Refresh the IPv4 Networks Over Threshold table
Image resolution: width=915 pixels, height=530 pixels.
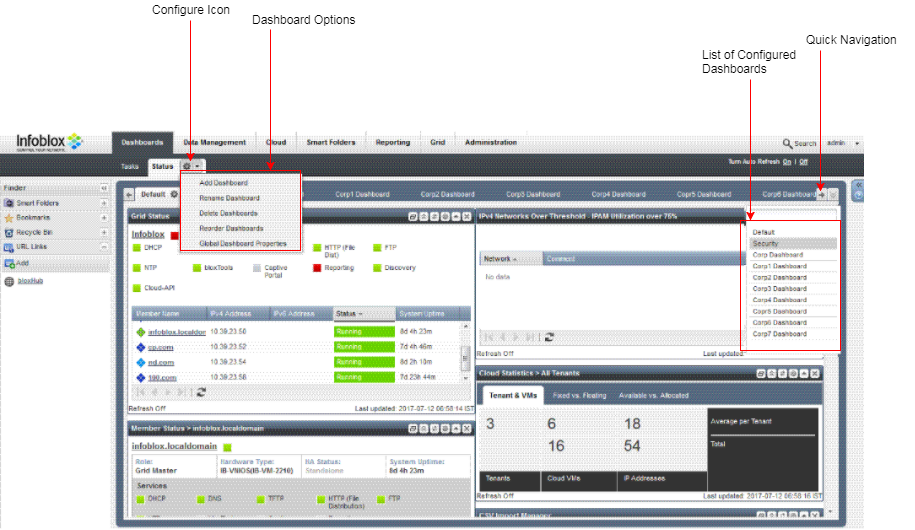click(549, 337)
